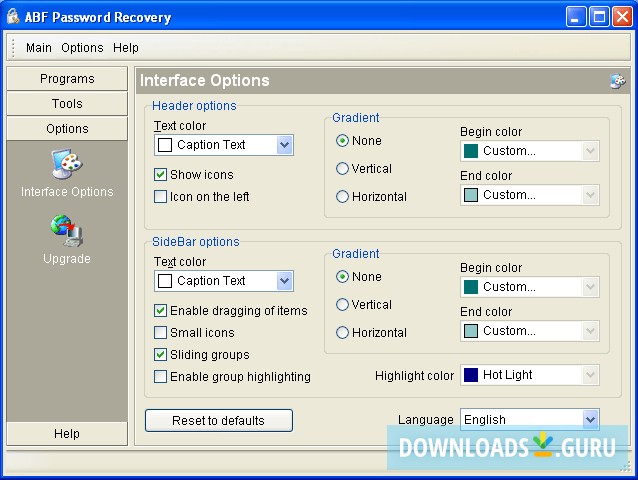Image resolution: width=638 pixels, height=480 pixels.
Task: Check Enable group highlighting
Action: [x=160, y=376]
